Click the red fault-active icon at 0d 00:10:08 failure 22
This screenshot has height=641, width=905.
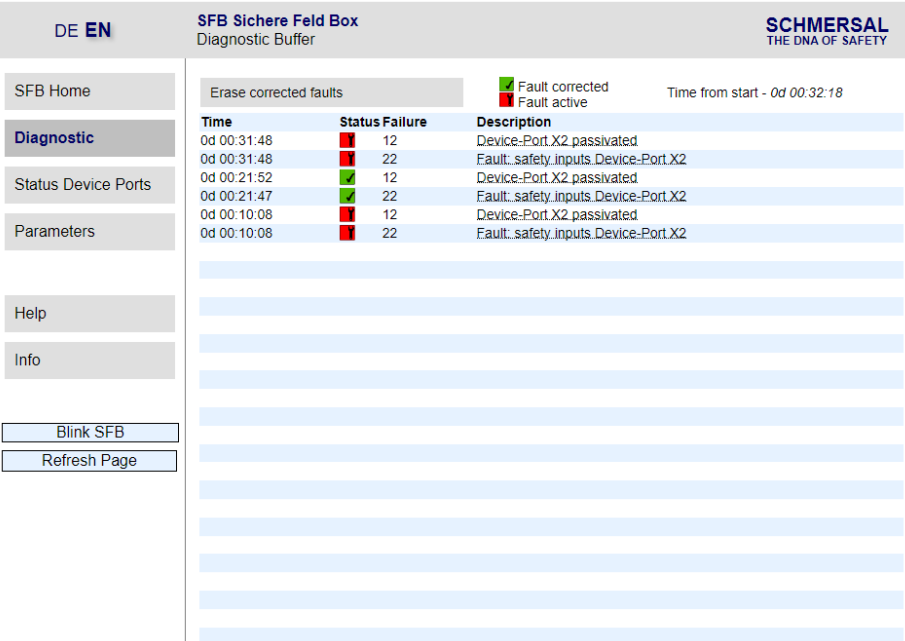pos(347,233)
